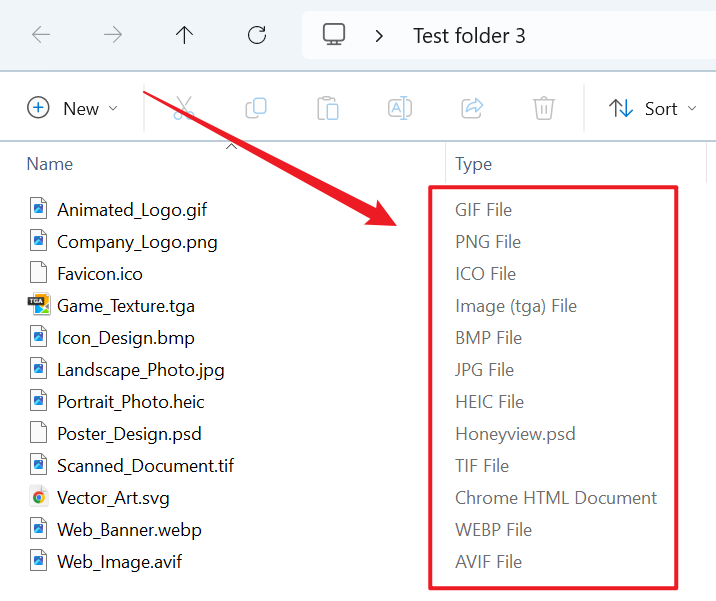Click the Copy toolbar icon
The image size is (716, 601).
(x=256, y=108)
